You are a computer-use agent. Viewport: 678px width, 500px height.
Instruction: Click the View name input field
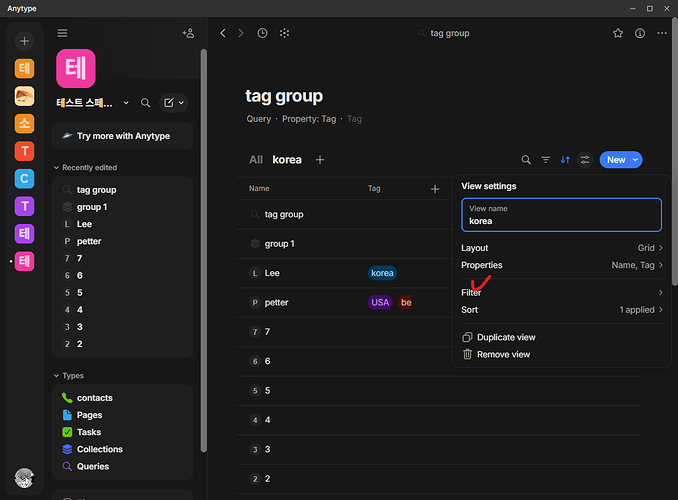tap(561, 215)
